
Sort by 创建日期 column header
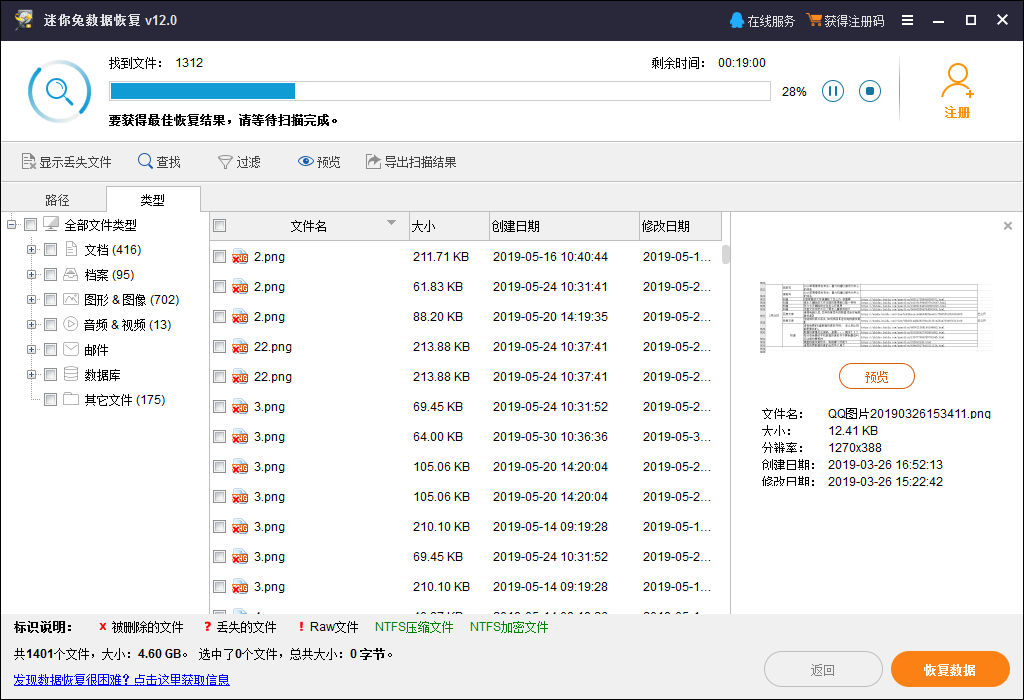(x=564, y=226)
